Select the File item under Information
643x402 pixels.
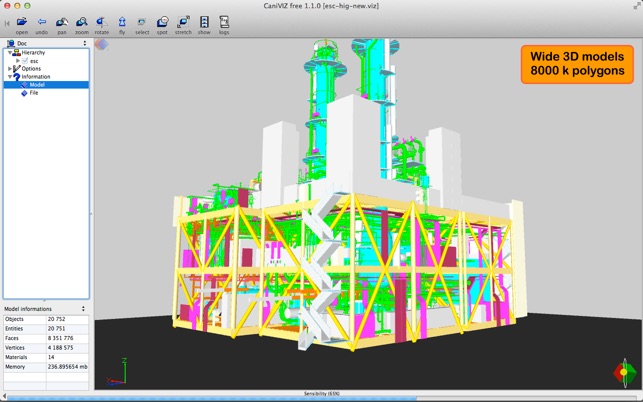coord(34,93)
